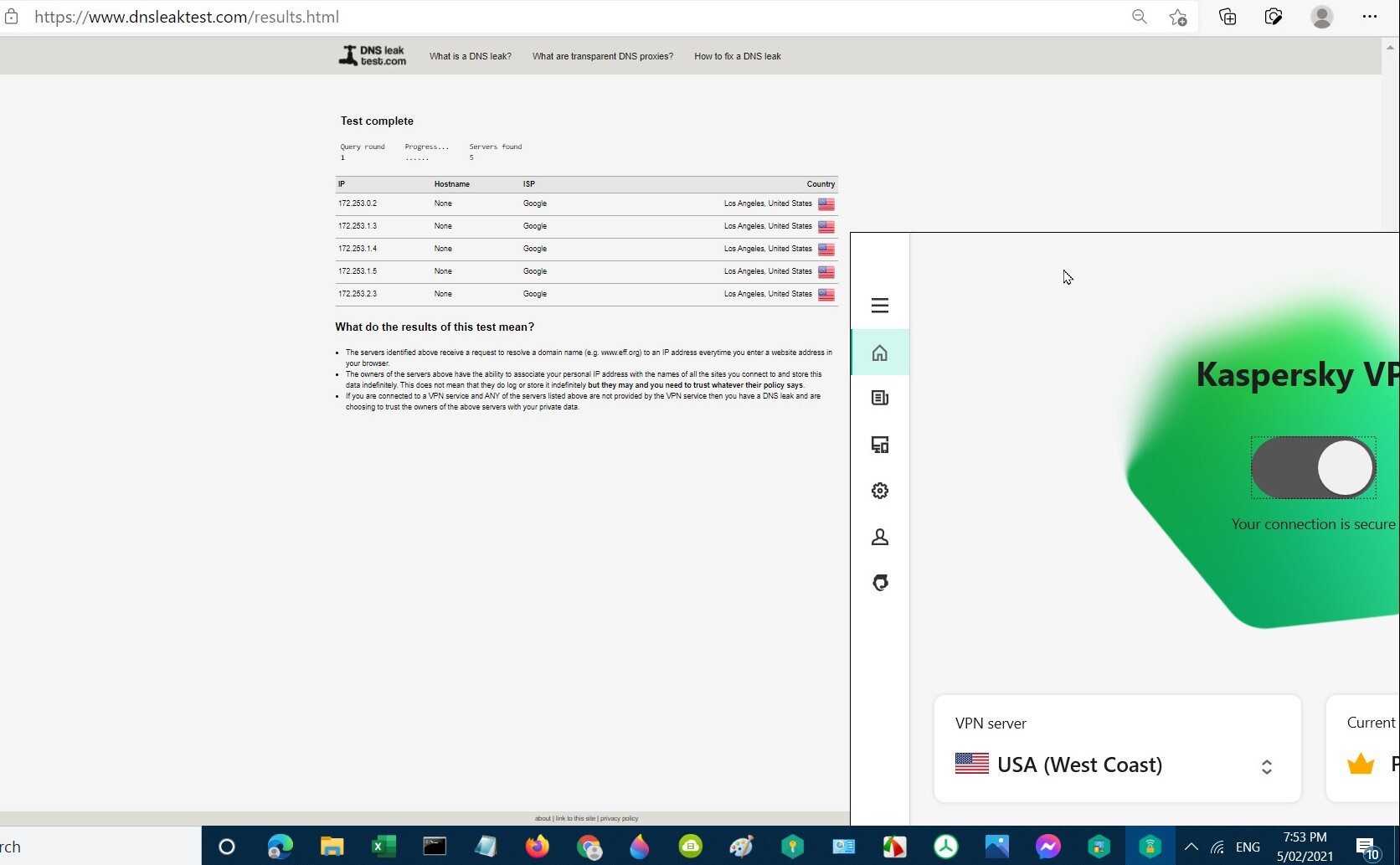Viewport: 1400px width, 865px height.
Task: Open the Command Prompt taskbar icon
Action: (x=435, y=847)
